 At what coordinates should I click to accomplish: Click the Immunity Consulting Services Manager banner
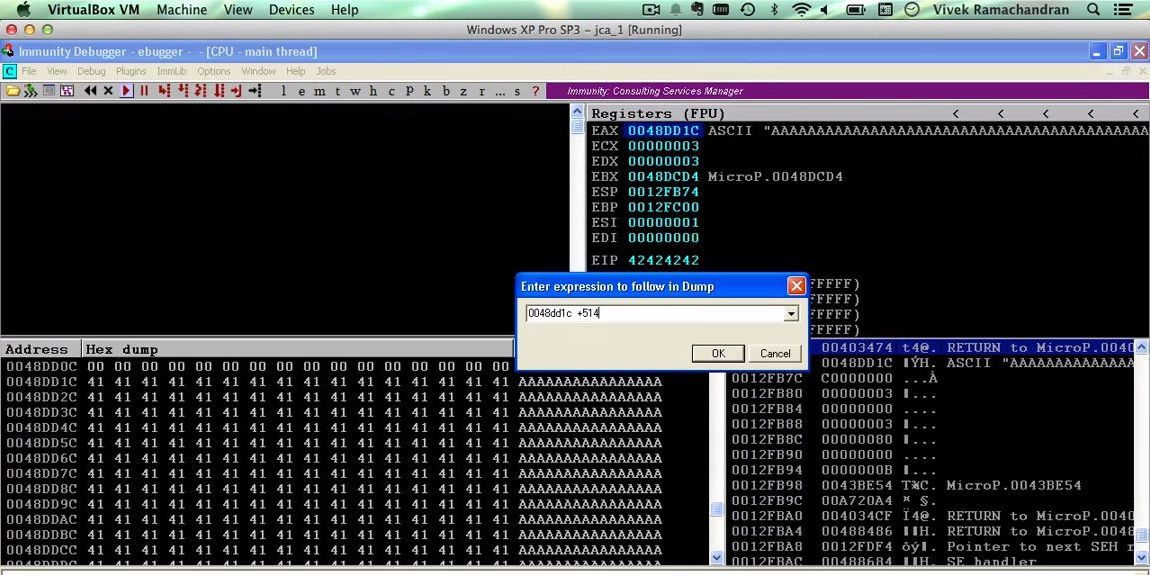pyautogui.click(x=655, y=91)
